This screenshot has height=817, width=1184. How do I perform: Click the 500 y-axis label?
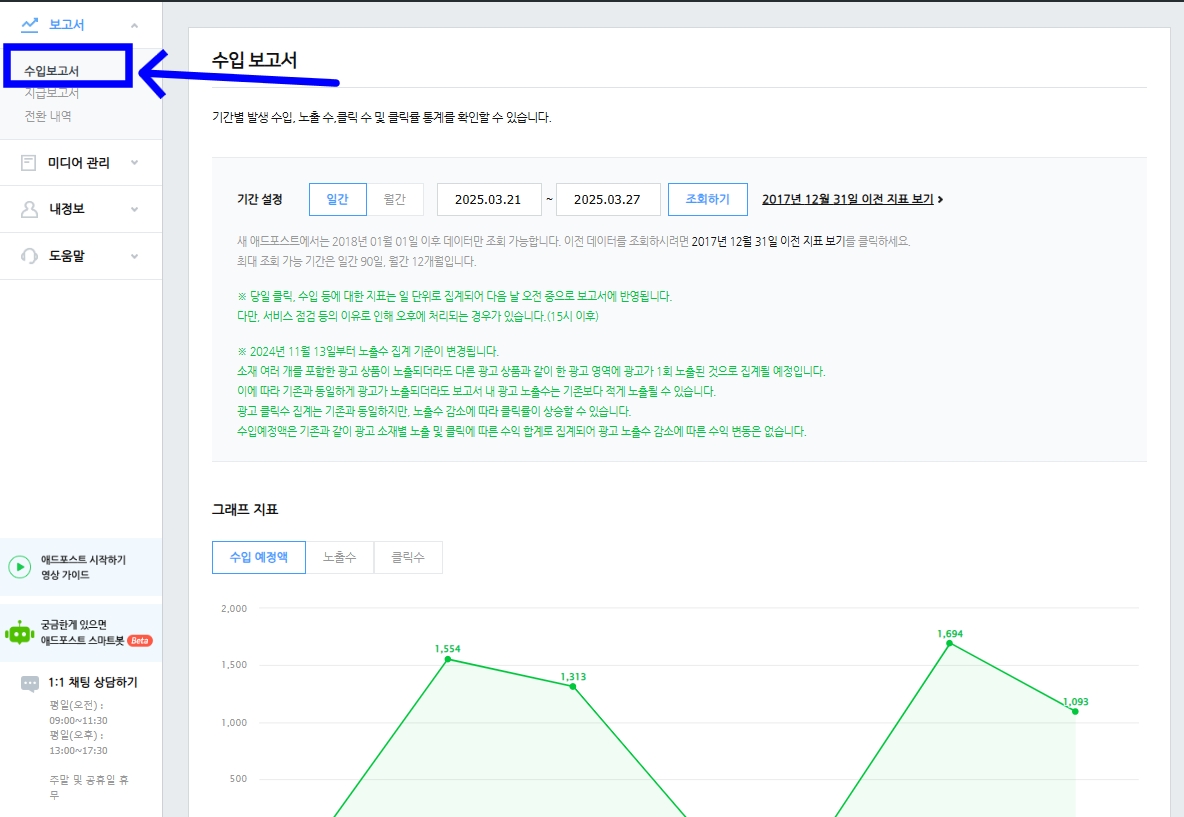tap(239, 779)
